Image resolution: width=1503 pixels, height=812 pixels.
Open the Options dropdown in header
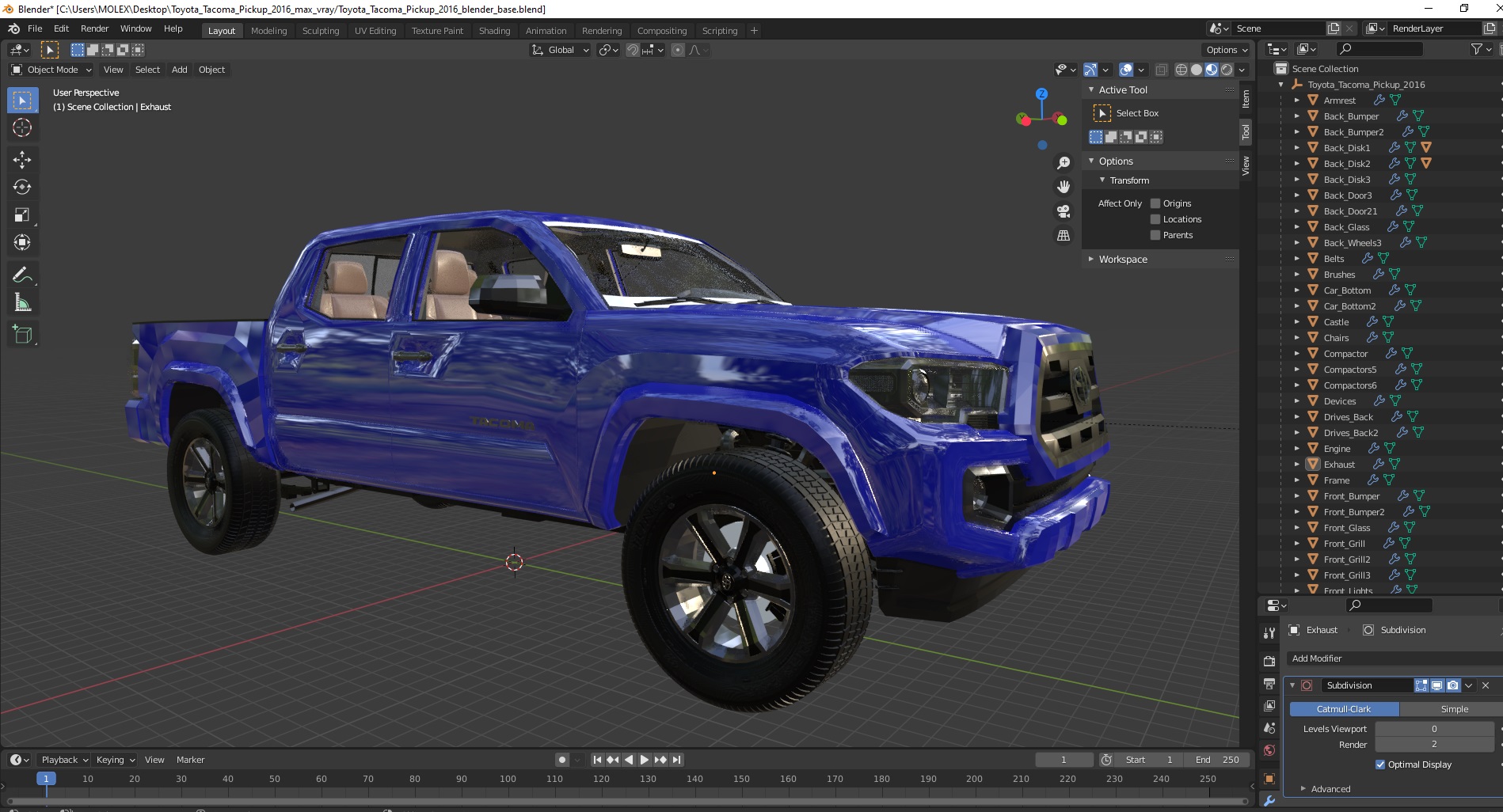coord(1227,50)
